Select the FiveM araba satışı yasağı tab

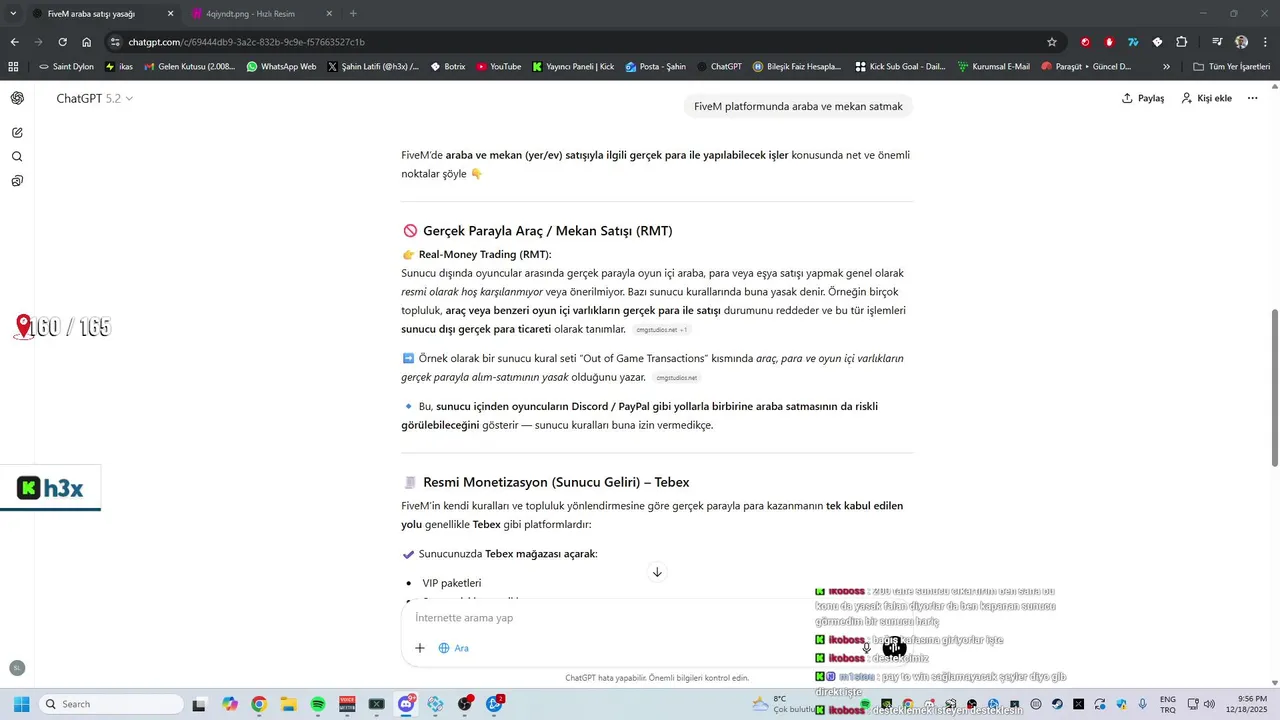103,14
